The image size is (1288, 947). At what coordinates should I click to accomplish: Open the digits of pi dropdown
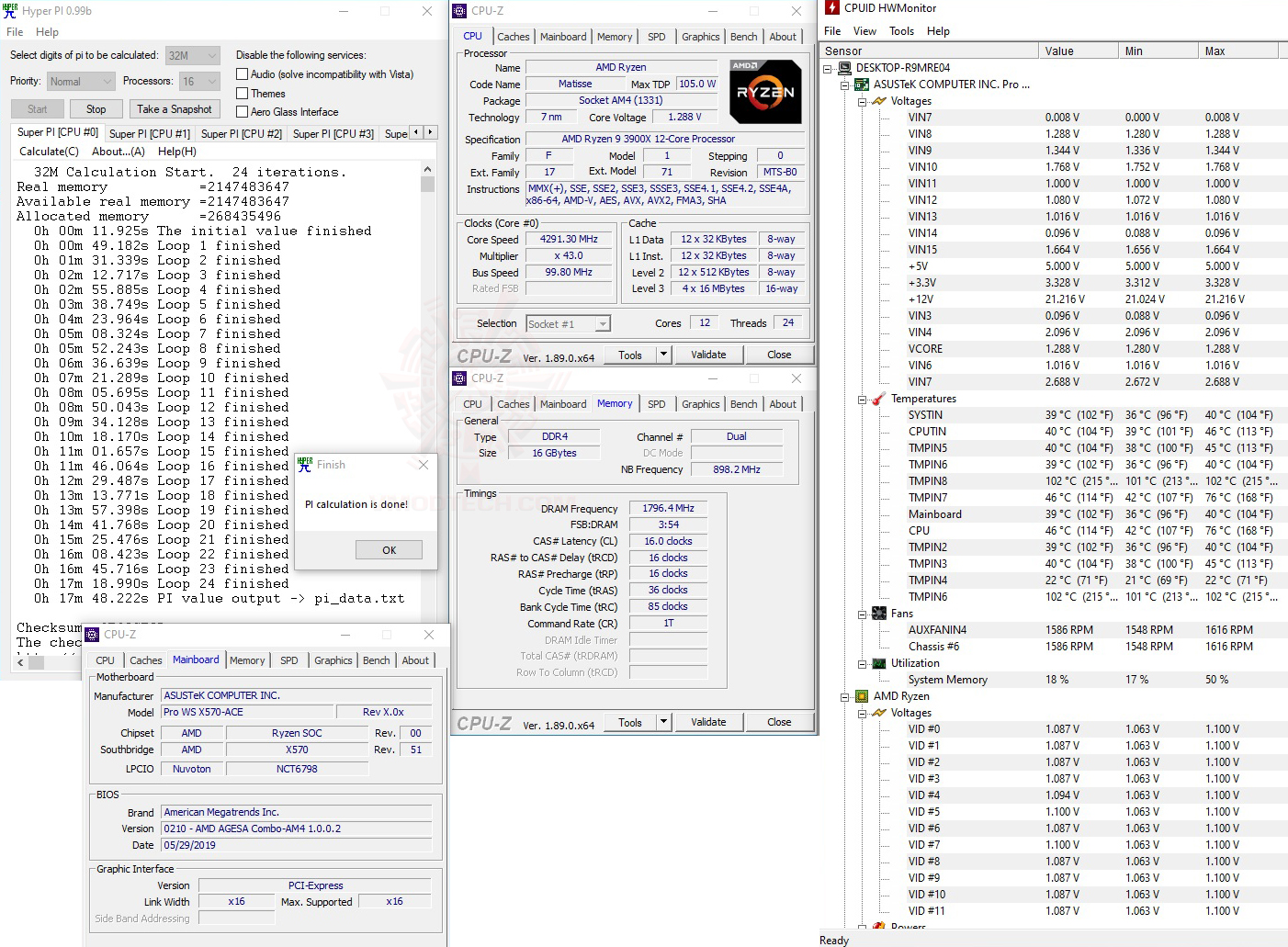tap(214, 54)
